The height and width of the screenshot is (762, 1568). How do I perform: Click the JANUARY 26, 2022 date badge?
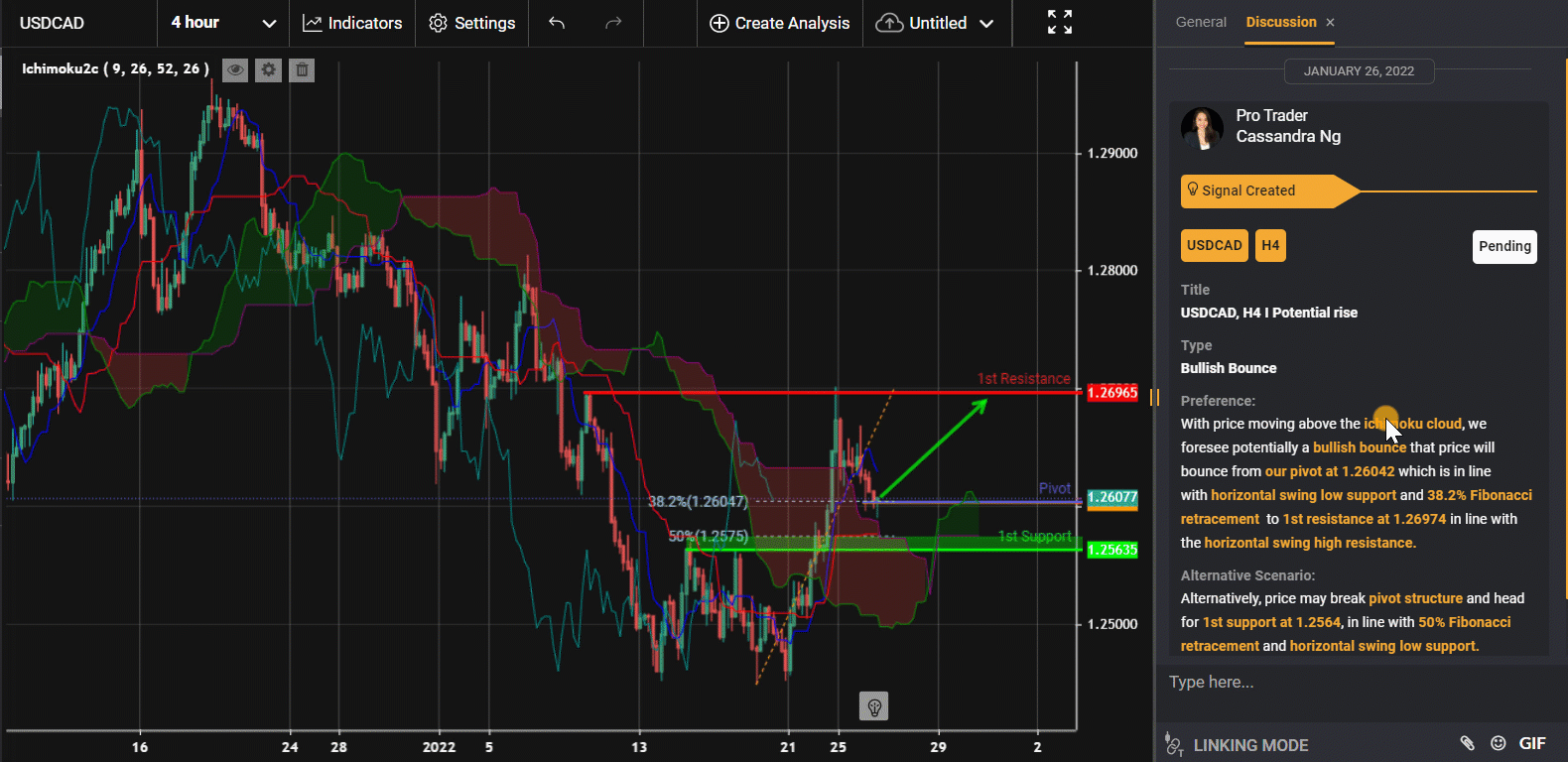pos(1359,70)
